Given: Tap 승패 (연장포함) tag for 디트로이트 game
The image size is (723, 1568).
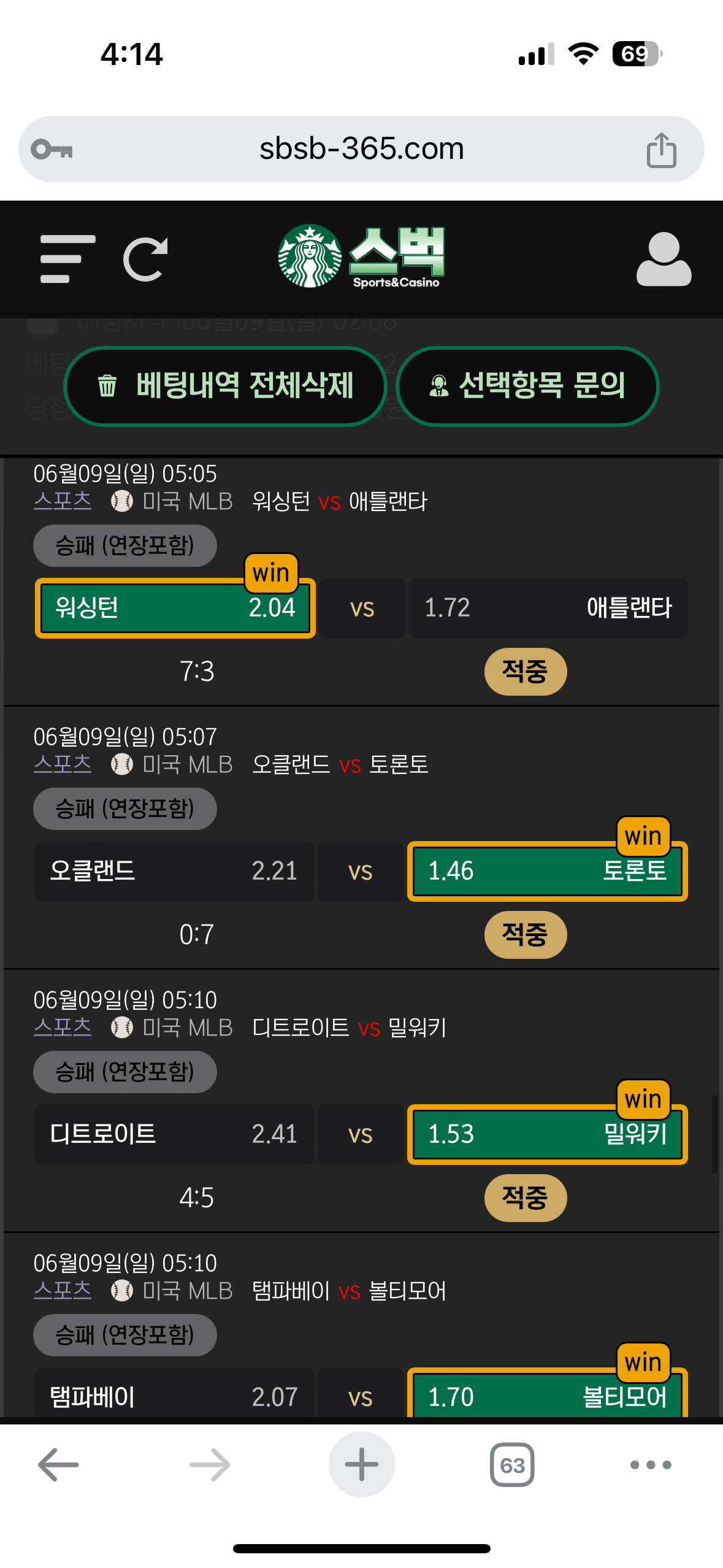Looking at the screenshot, I should (x=124, y=1072).
